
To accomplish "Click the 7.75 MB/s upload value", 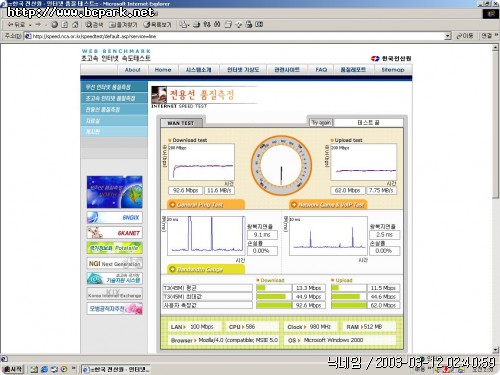I will tap(381, 190).
